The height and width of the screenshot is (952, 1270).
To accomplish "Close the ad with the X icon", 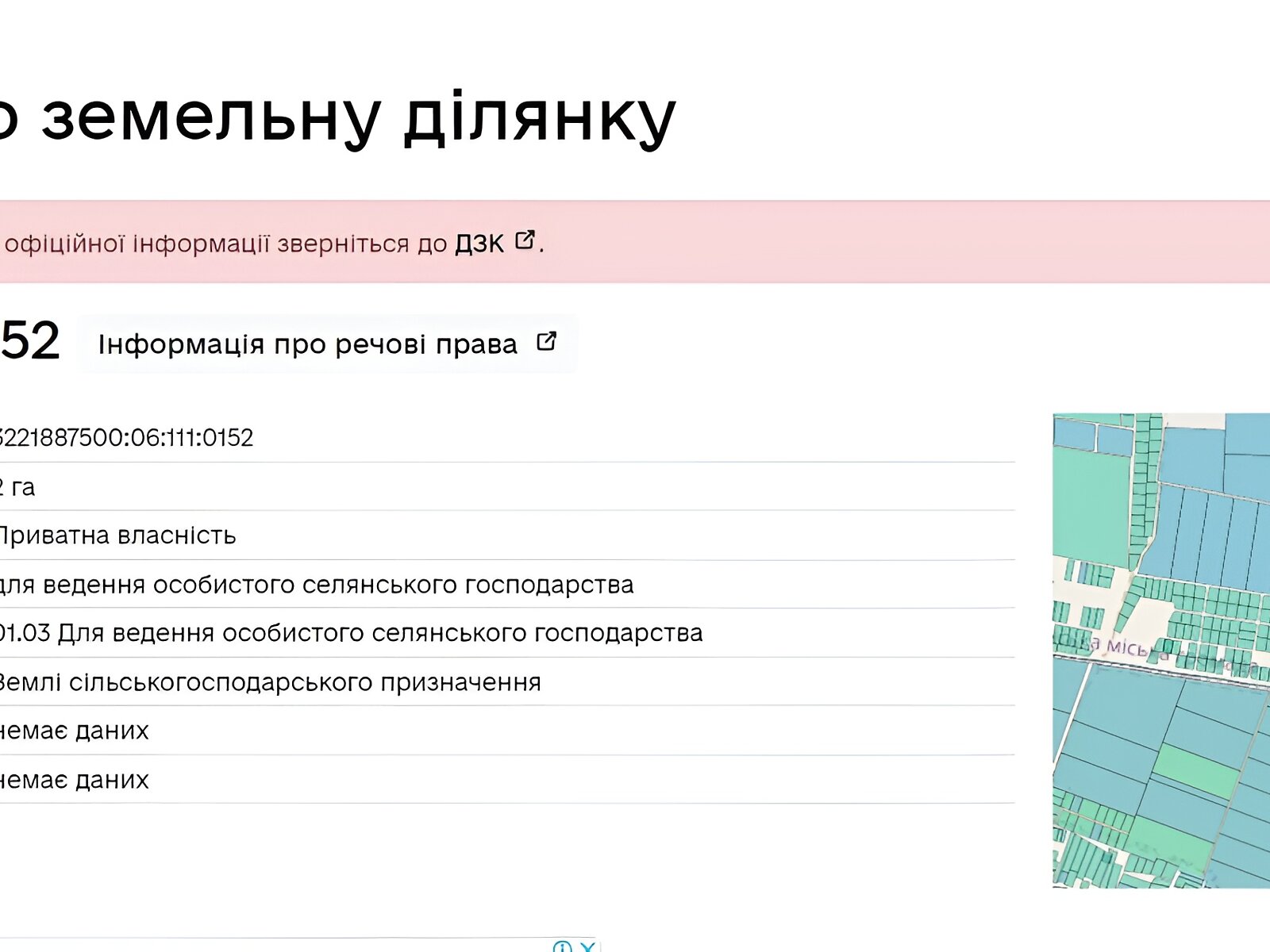I will click(x=587, y=946).
